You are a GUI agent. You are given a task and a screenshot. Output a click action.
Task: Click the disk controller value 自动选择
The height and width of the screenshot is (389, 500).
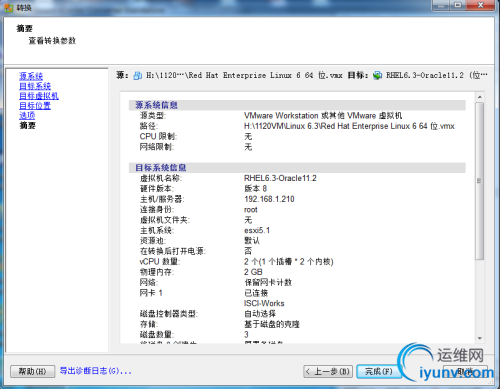click(x=260, y=314)
